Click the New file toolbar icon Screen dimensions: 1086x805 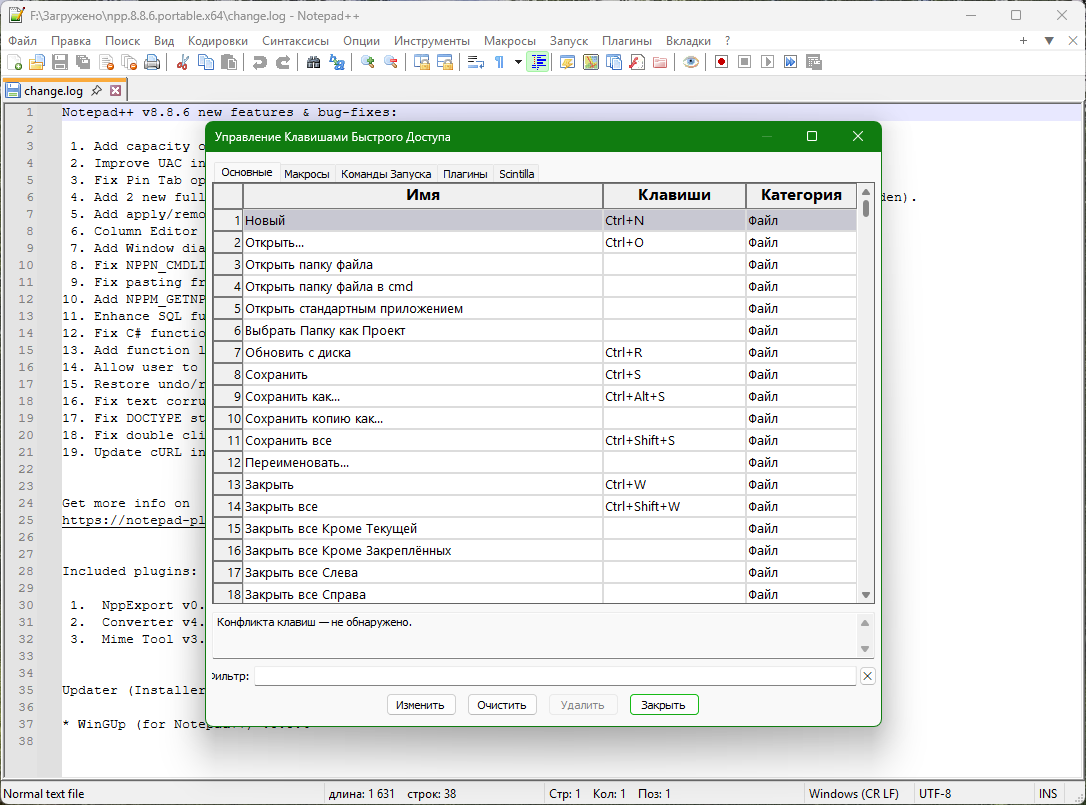15,62
